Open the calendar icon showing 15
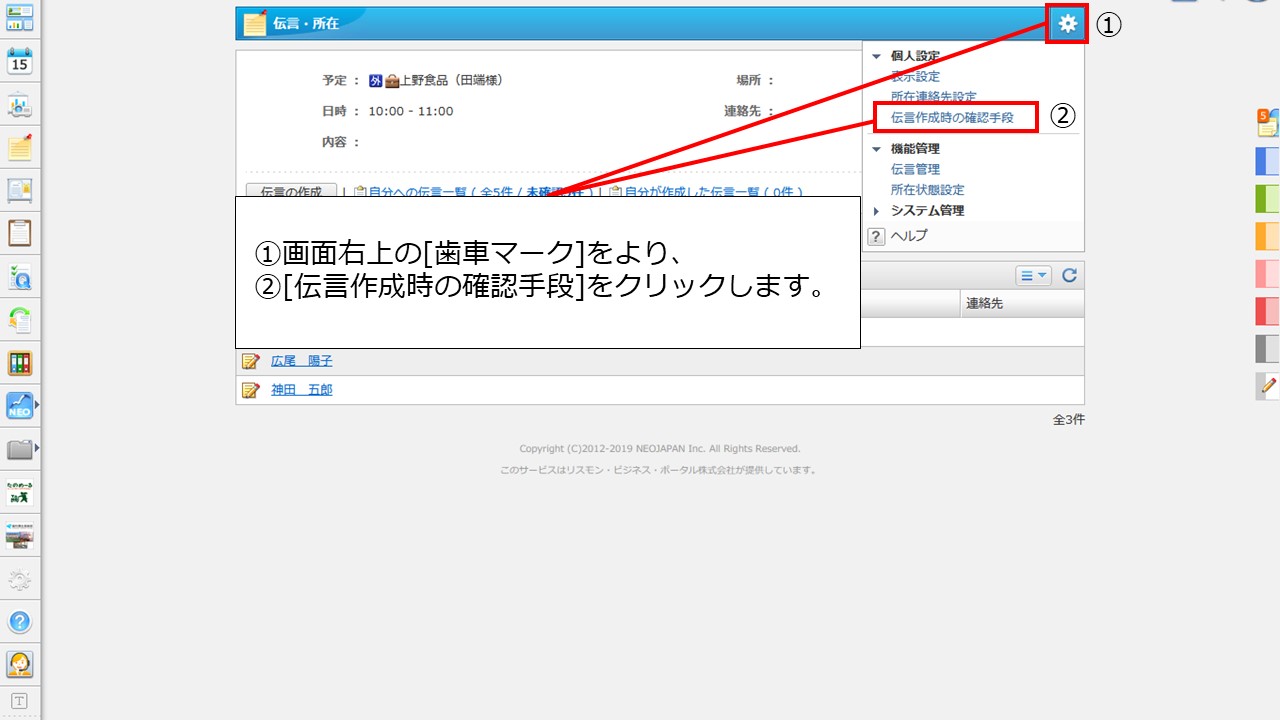The image size is (1280, 720). click(x=20, y=62)
